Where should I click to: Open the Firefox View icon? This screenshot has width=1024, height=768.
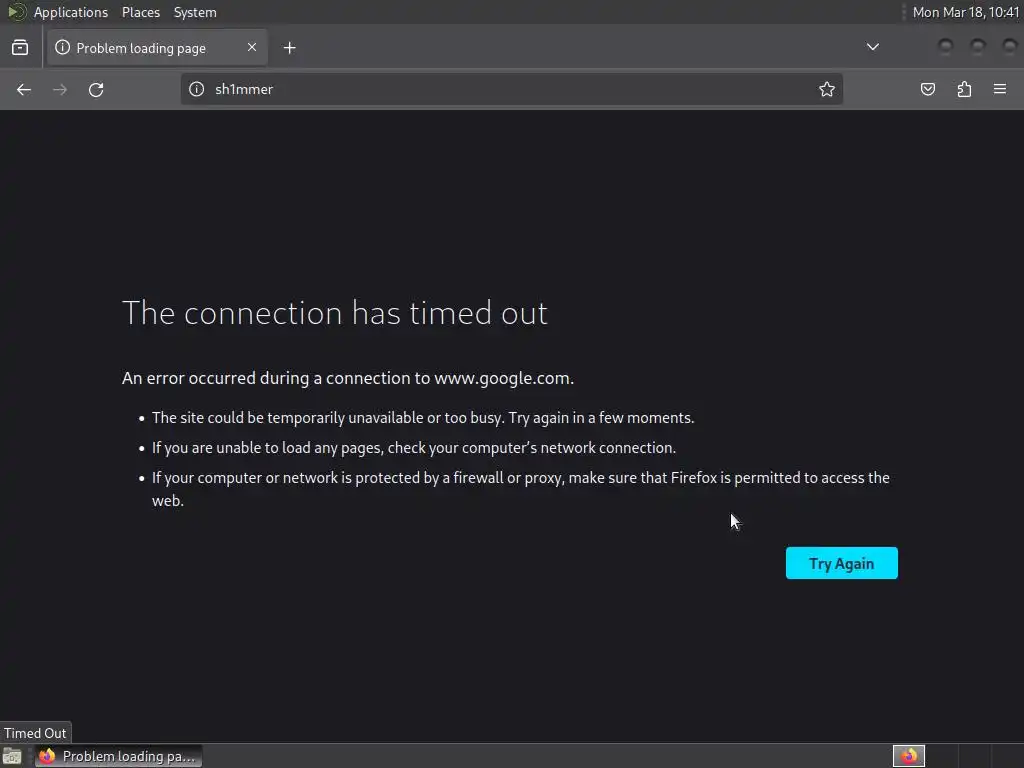pyautogui.click(x=20, y=48)
